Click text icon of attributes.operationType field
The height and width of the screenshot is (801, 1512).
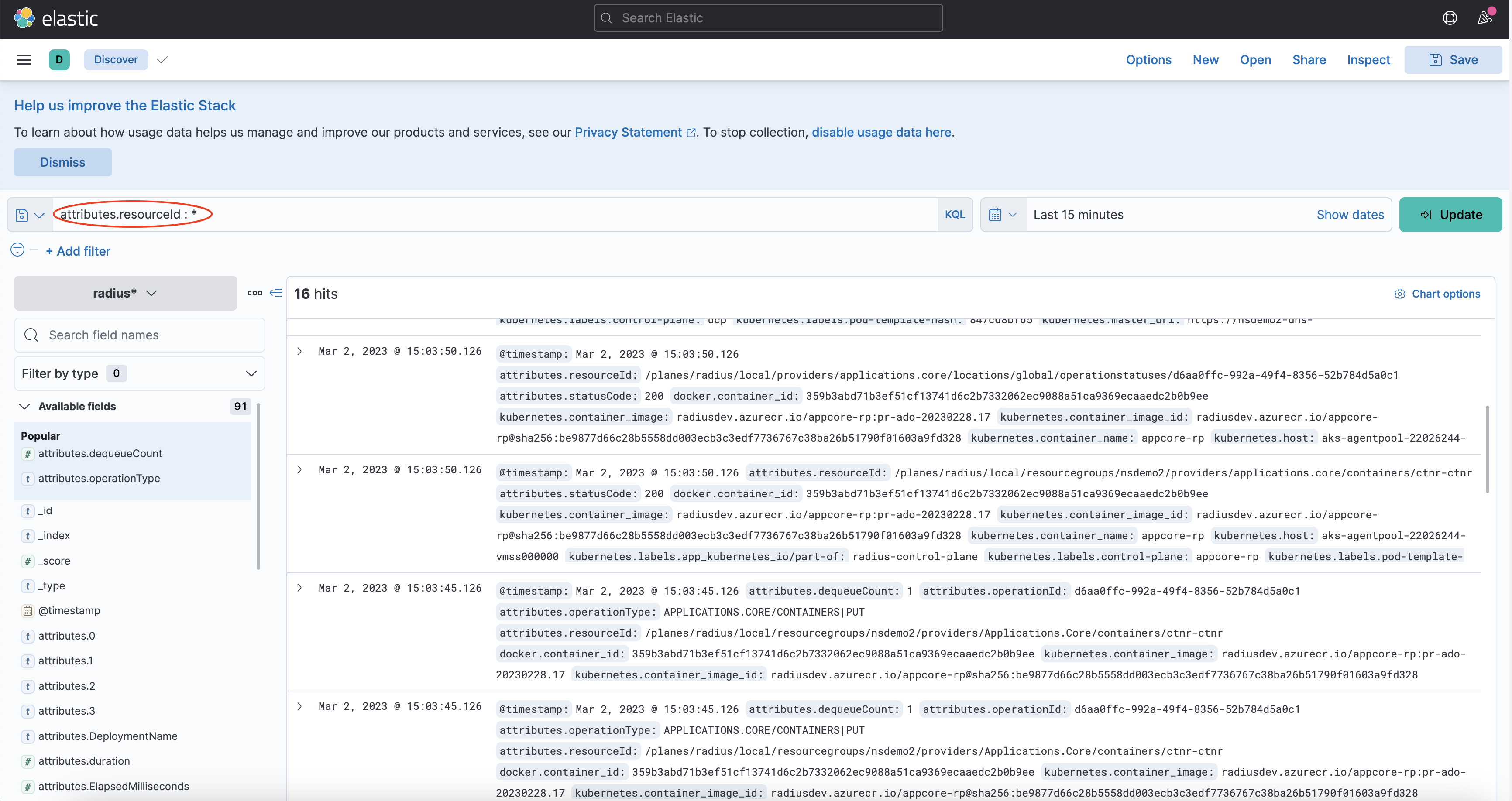click(x=27, y=479)
